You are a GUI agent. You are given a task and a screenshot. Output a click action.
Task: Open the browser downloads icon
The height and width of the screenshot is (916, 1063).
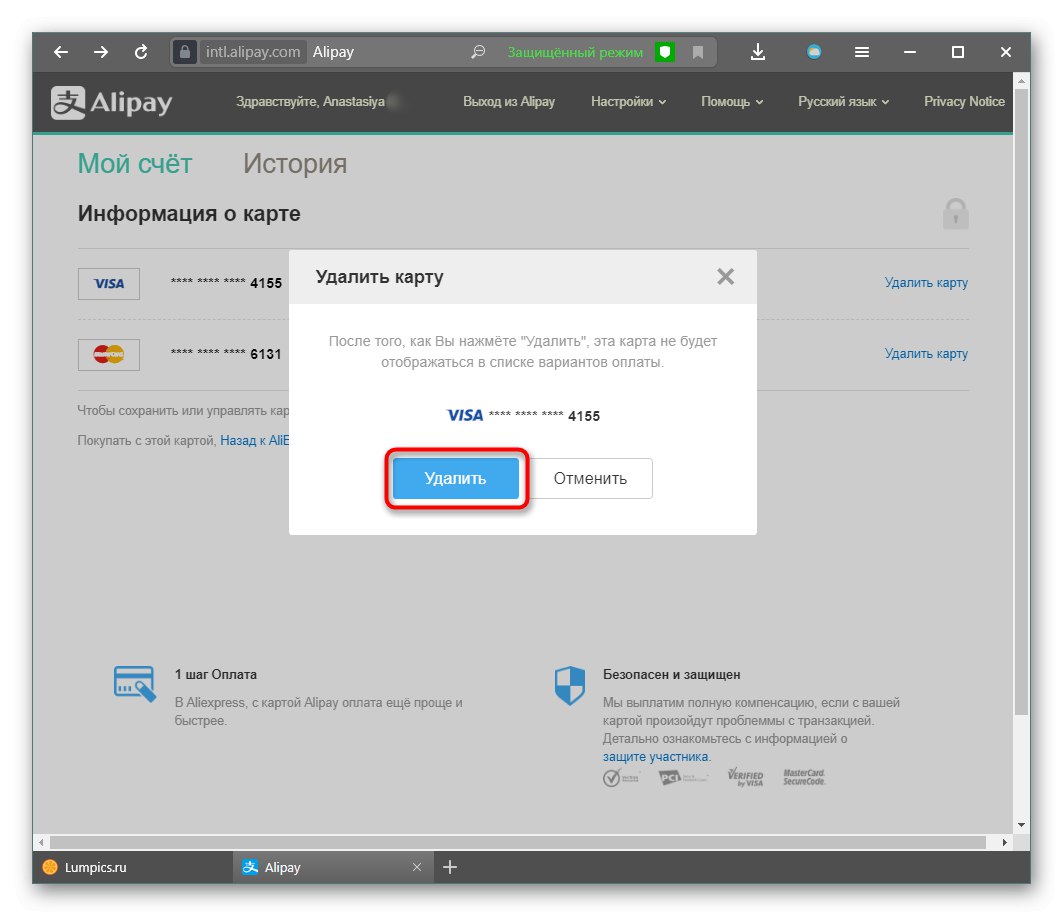pyautogui.click(x=758, y=52)
